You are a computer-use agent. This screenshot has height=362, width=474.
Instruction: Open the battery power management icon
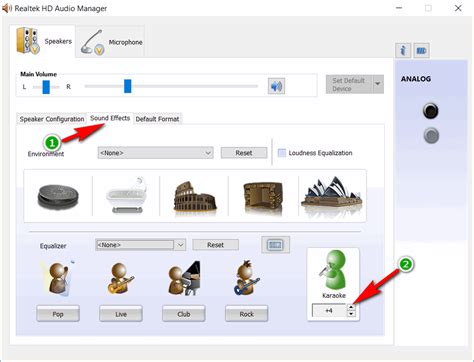click(x=421, y=51)
